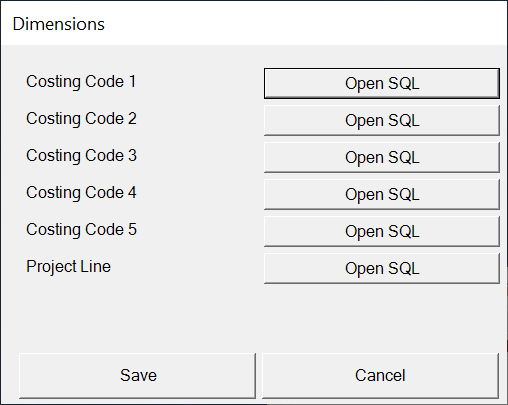Open SQL for Costing Code 2
This screenshot has width=508, height=405.
point(382,120)
